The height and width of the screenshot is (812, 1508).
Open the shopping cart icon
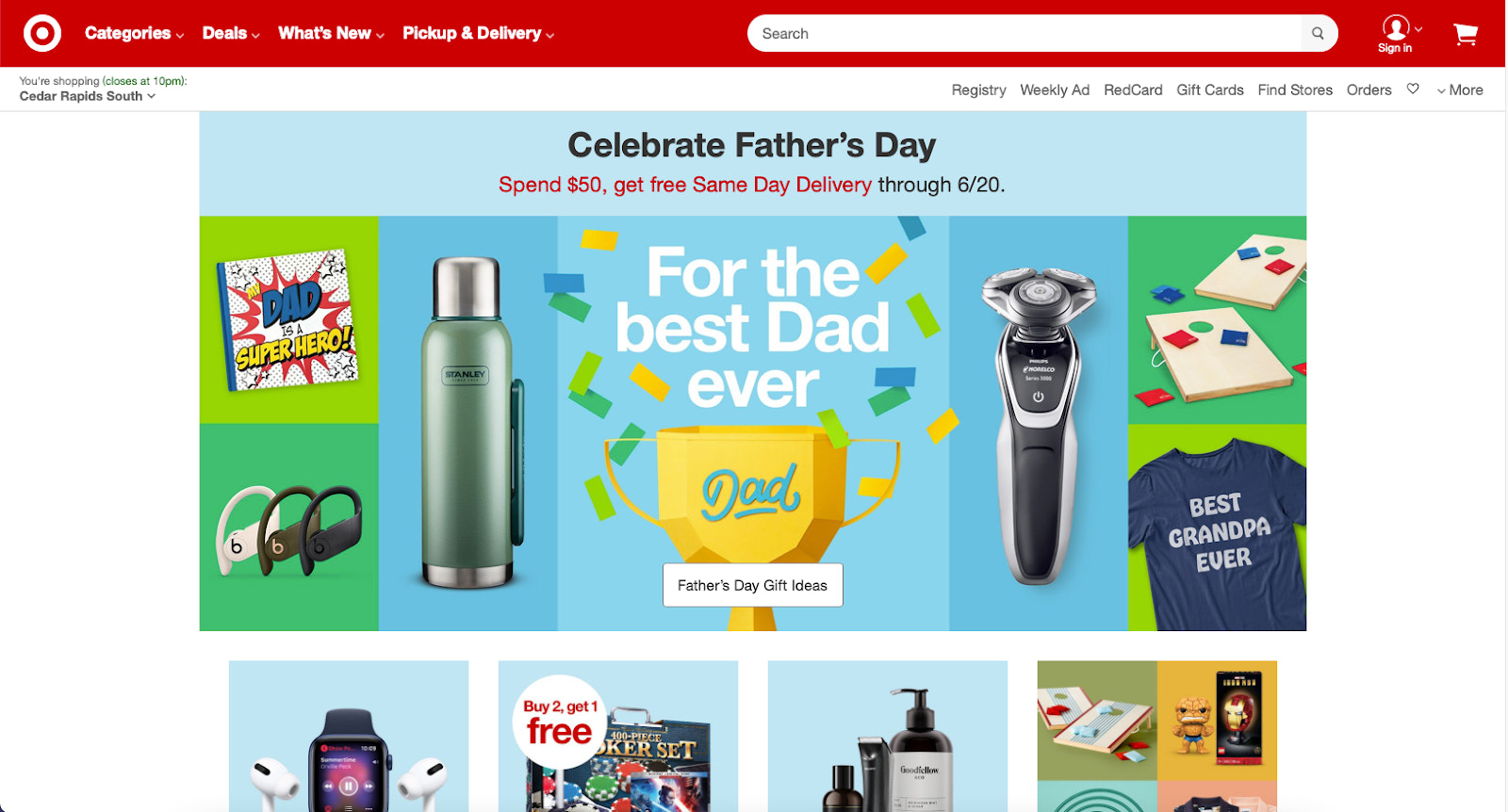(x=1466, y=35)
